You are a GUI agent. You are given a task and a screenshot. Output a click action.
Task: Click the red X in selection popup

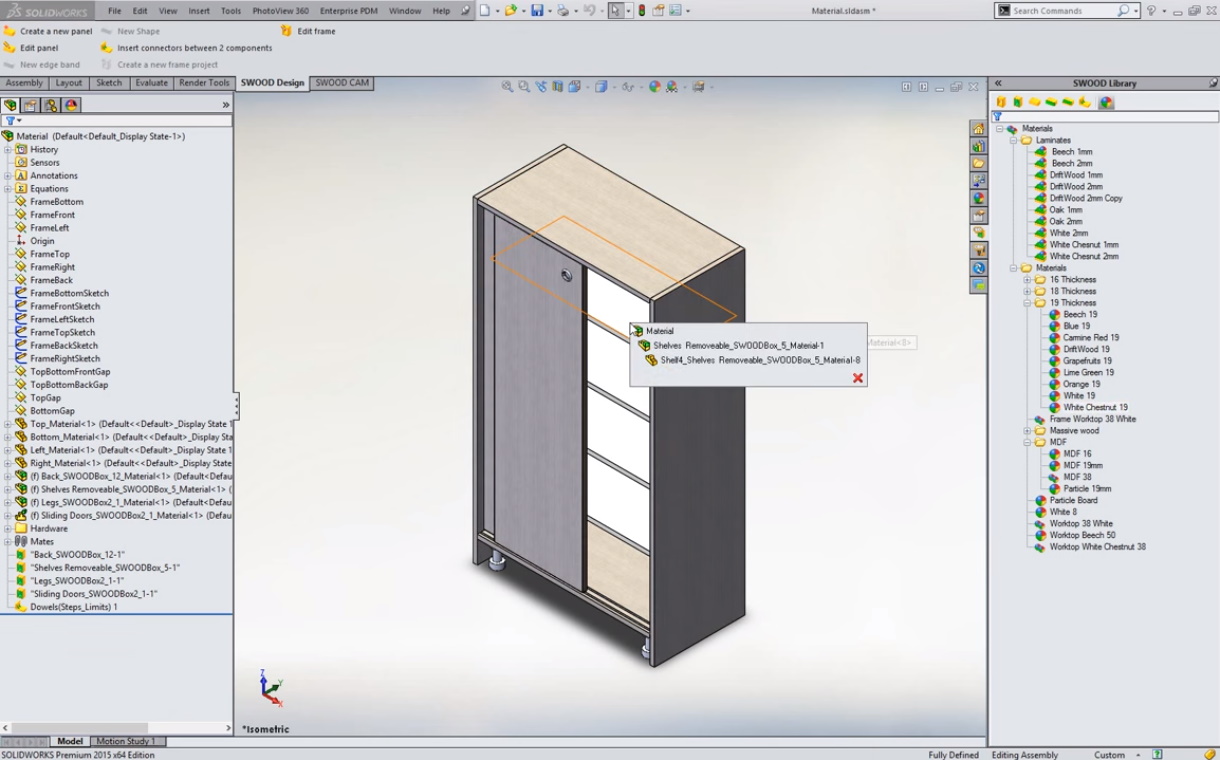click(x=857, y=378)
